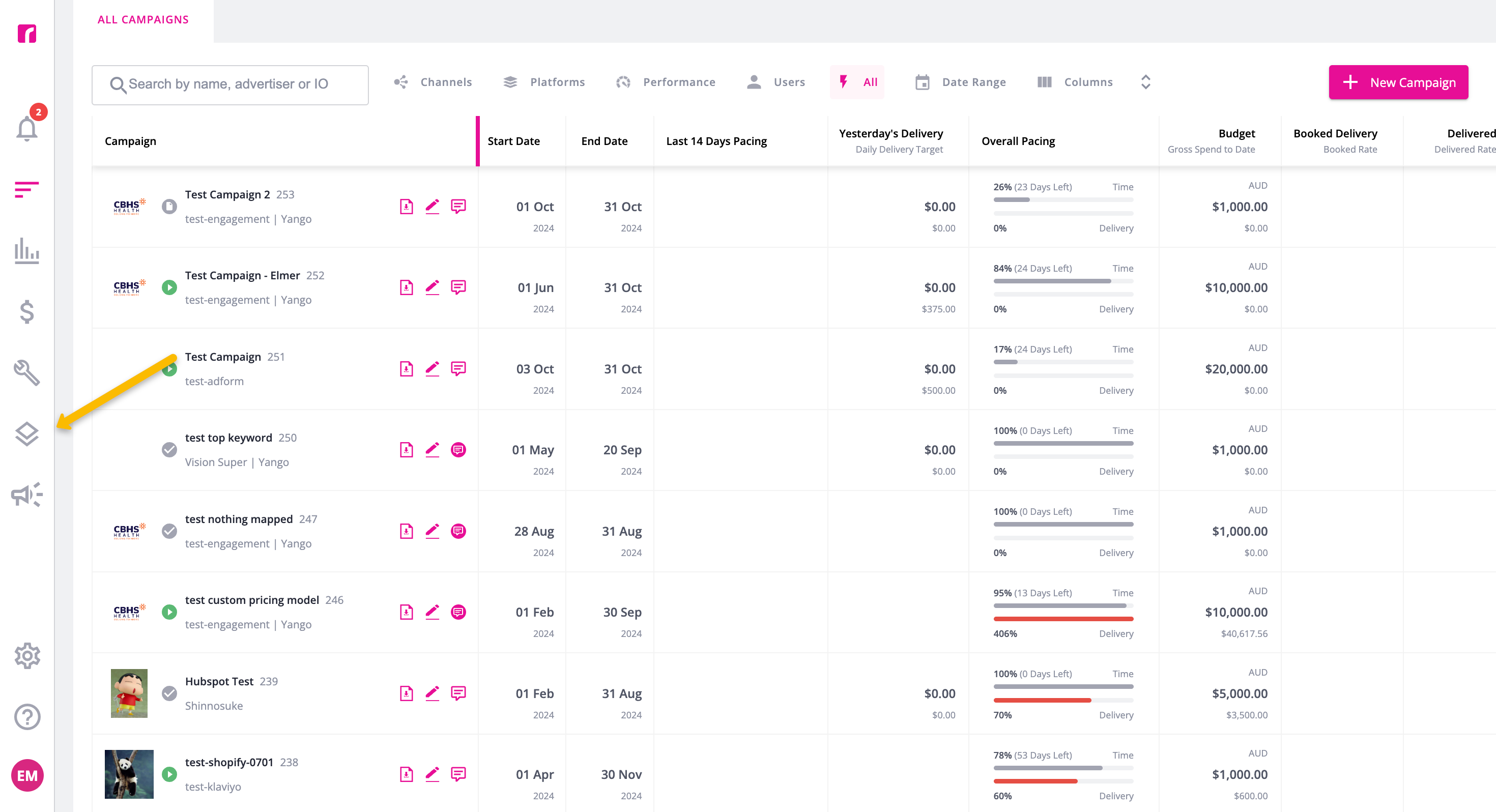Open the Date Range filter
The width and height of the screenshot is (1496, 812).
(x=961, y=82)
